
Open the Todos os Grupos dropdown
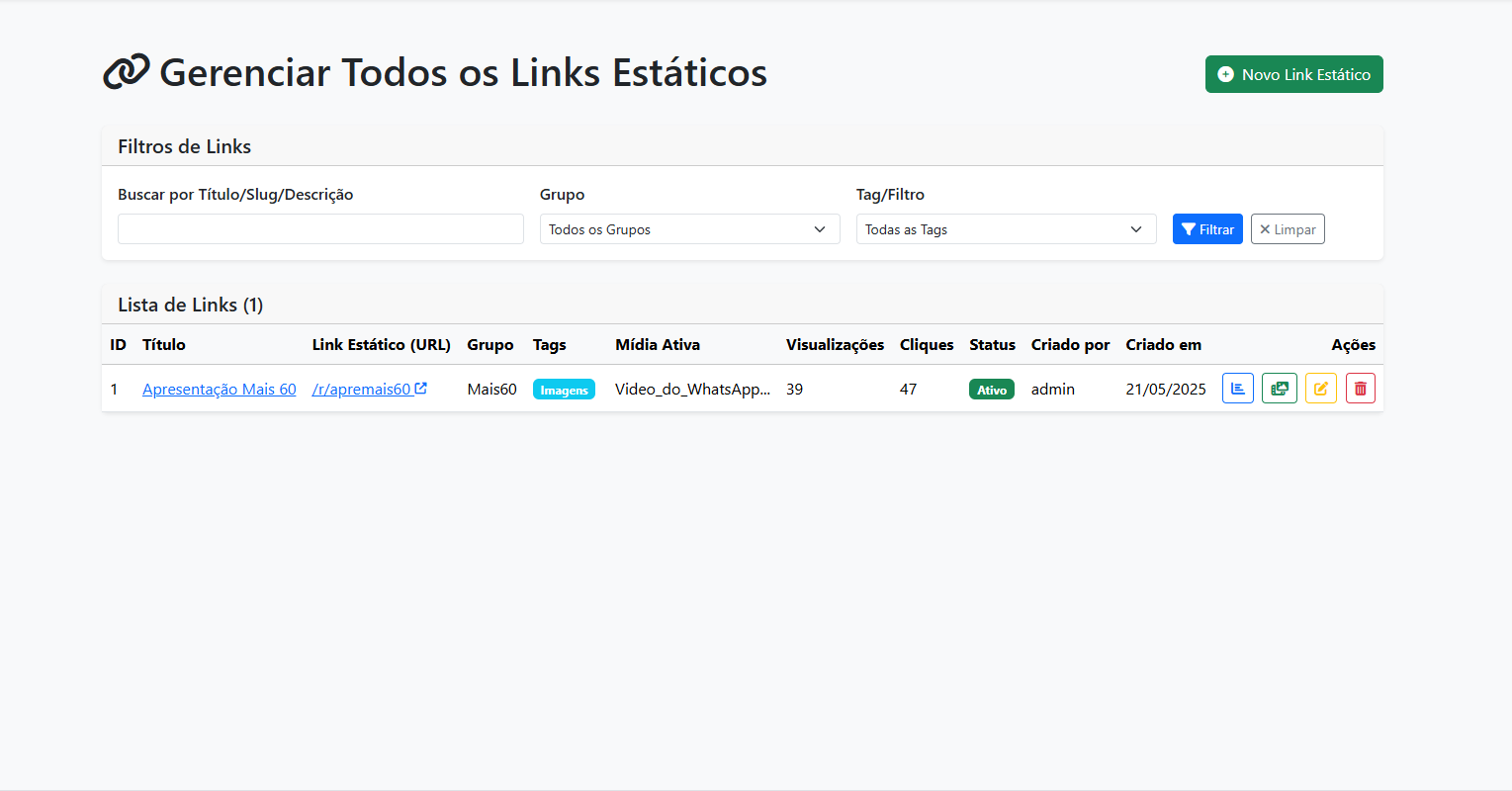pos(689,228)
